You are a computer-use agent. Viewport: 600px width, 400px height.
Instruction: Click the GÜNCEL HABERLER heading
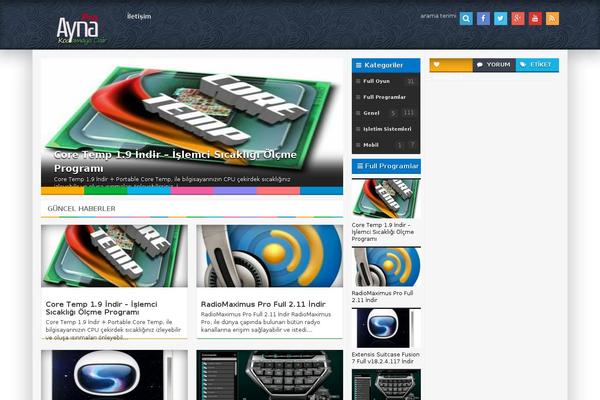coord(81,209)
